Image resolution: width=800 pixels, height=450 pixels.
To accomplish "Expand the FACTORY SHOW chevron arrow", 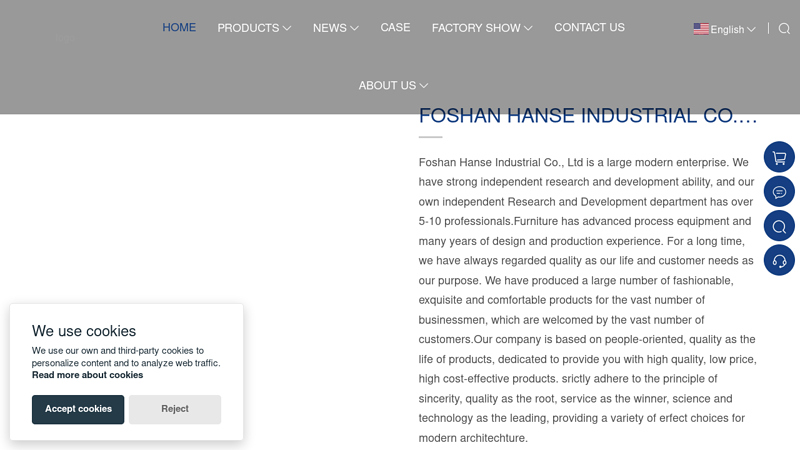I will tap(528, 28).
